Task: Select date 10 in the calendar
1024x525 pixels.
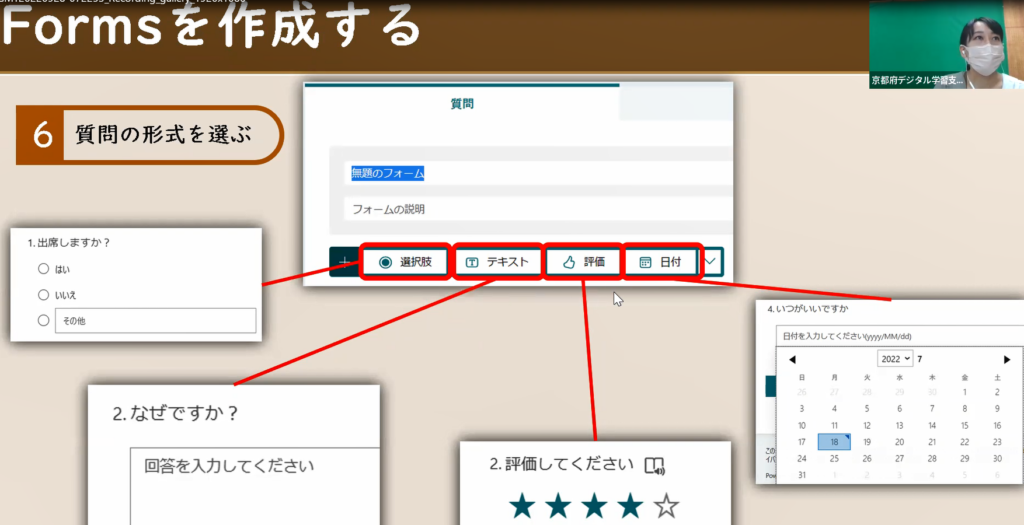Action: tap(801, 425)
